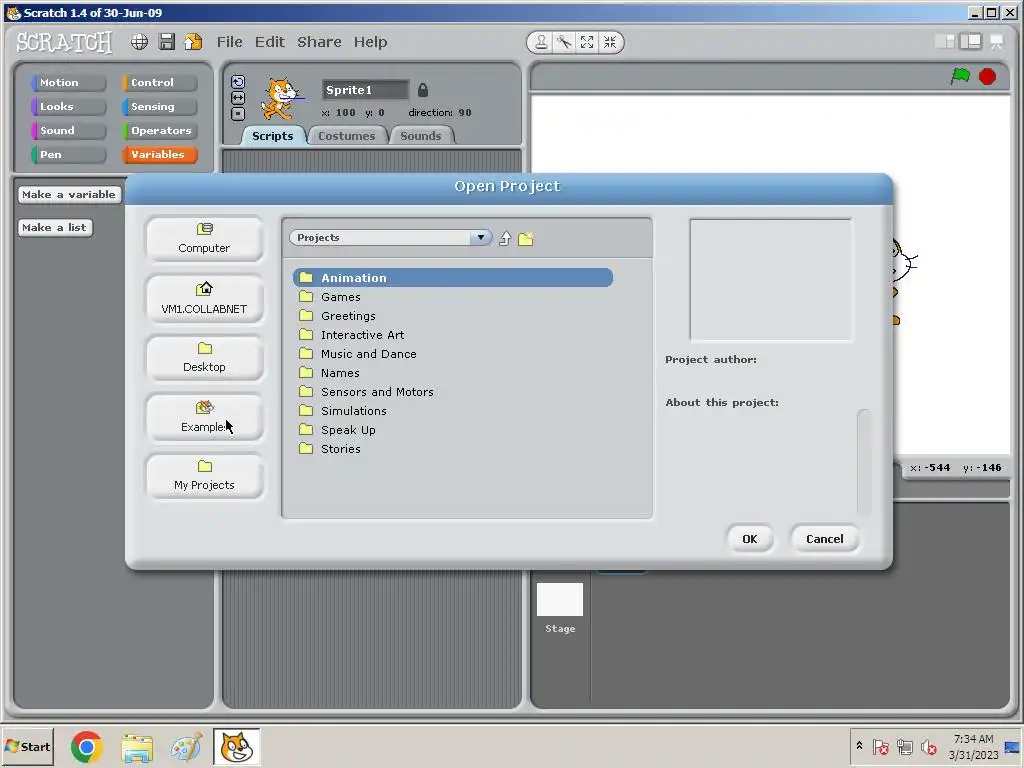
Task: Click the save floppy disk icon
Action: pyautogui.click(x=167, y=42)
